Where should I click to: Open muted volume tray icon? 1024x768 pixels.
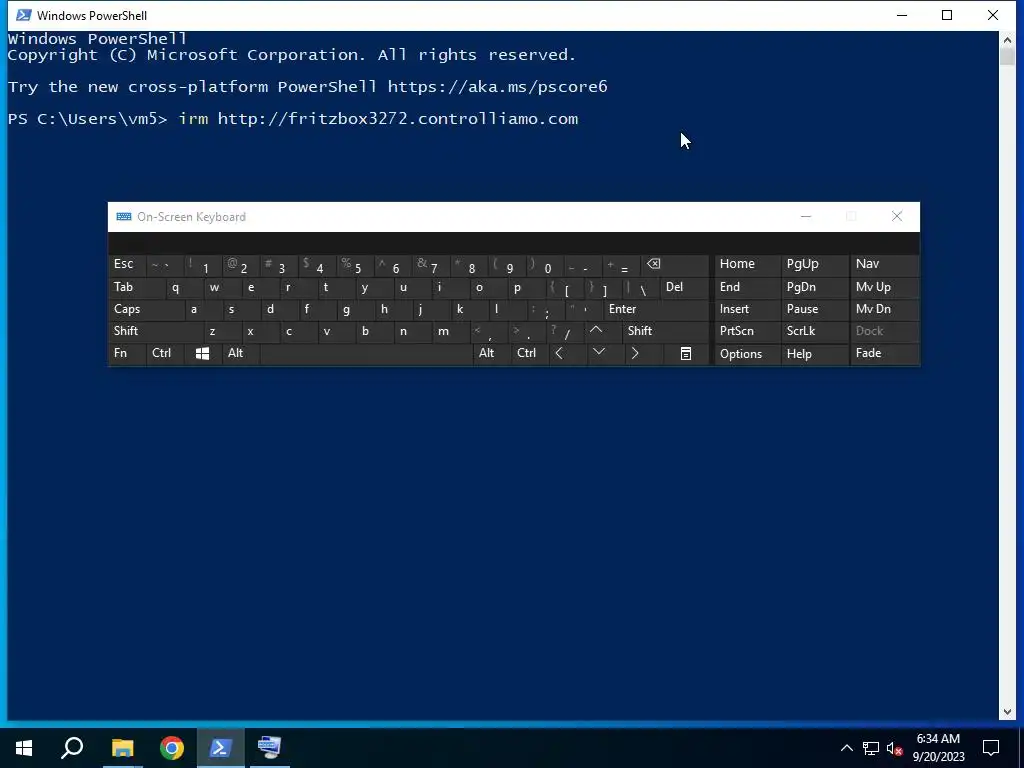894,748
